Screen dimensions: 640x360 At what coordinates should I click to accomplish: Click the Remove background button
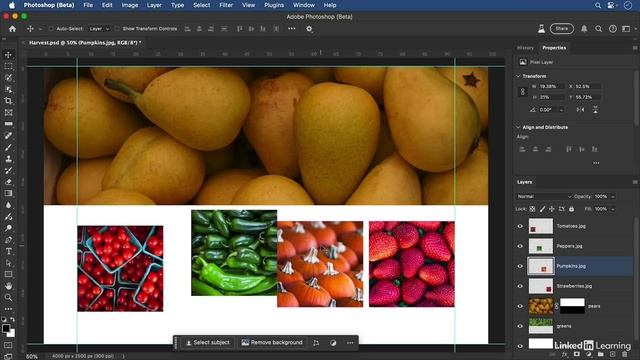click(x=272, y=343)
